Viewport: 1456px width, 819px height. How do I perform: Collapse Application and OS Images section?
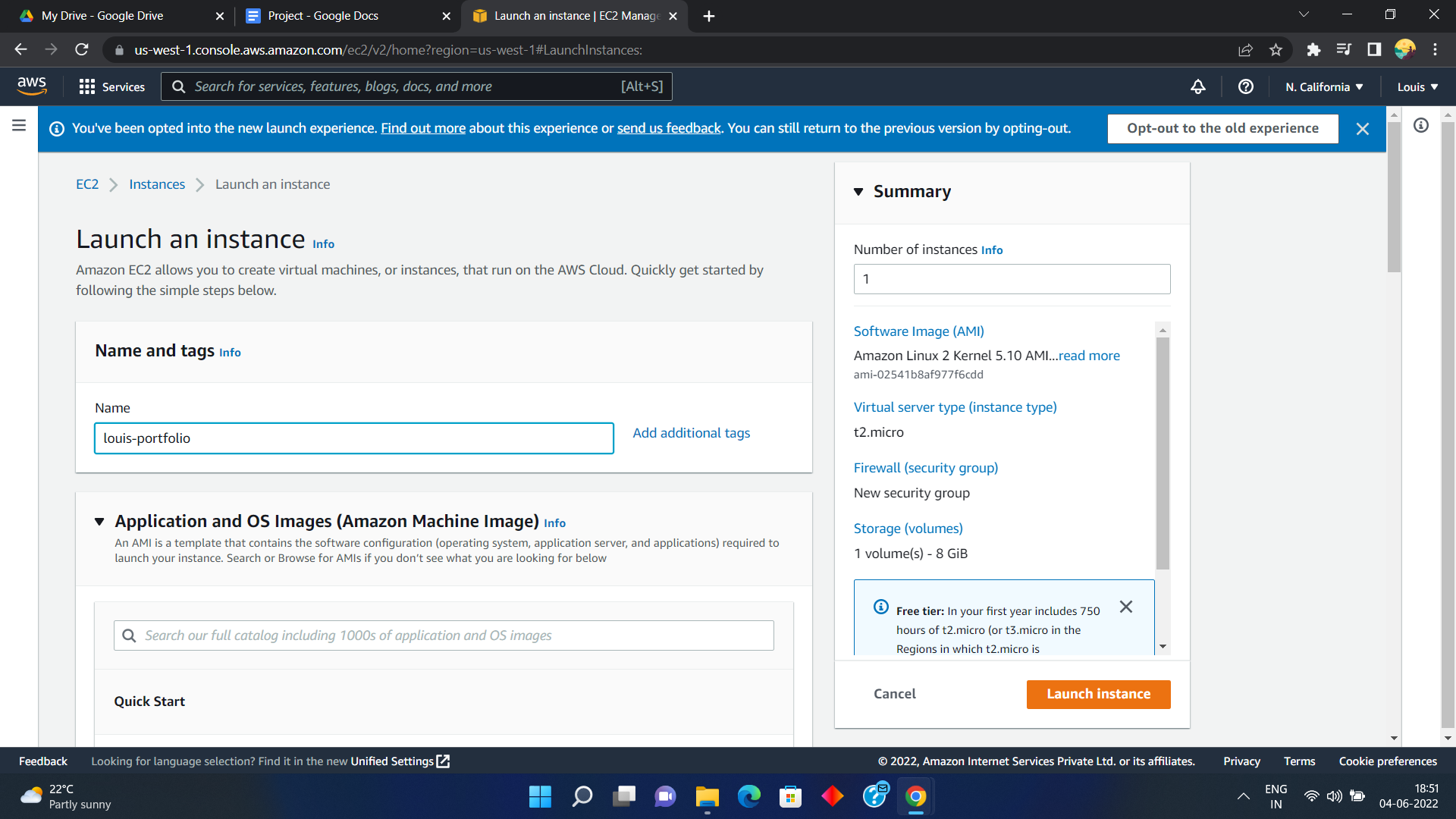(99, 522)
